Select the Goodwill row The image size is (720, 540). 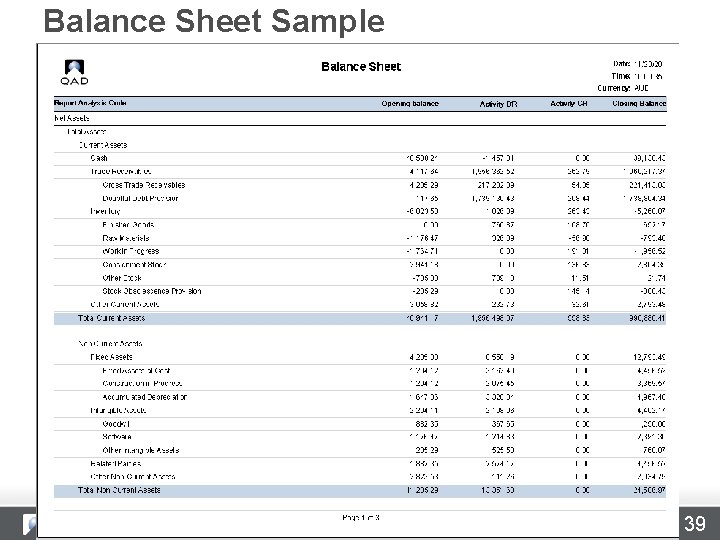360,424
